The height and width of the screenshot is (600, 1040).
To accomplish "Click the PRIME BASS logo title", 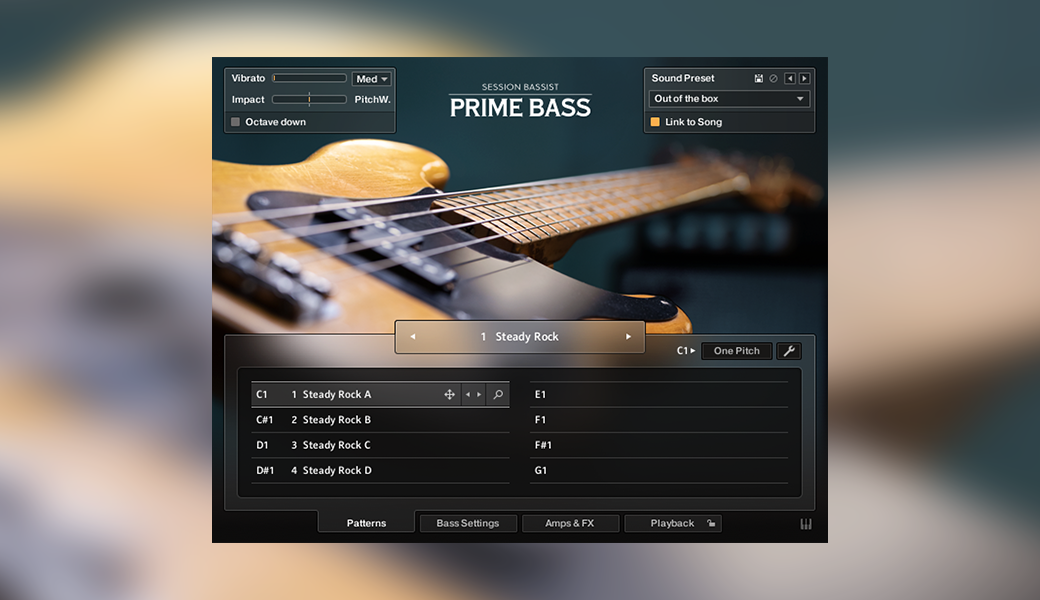I will coord(520,107).
